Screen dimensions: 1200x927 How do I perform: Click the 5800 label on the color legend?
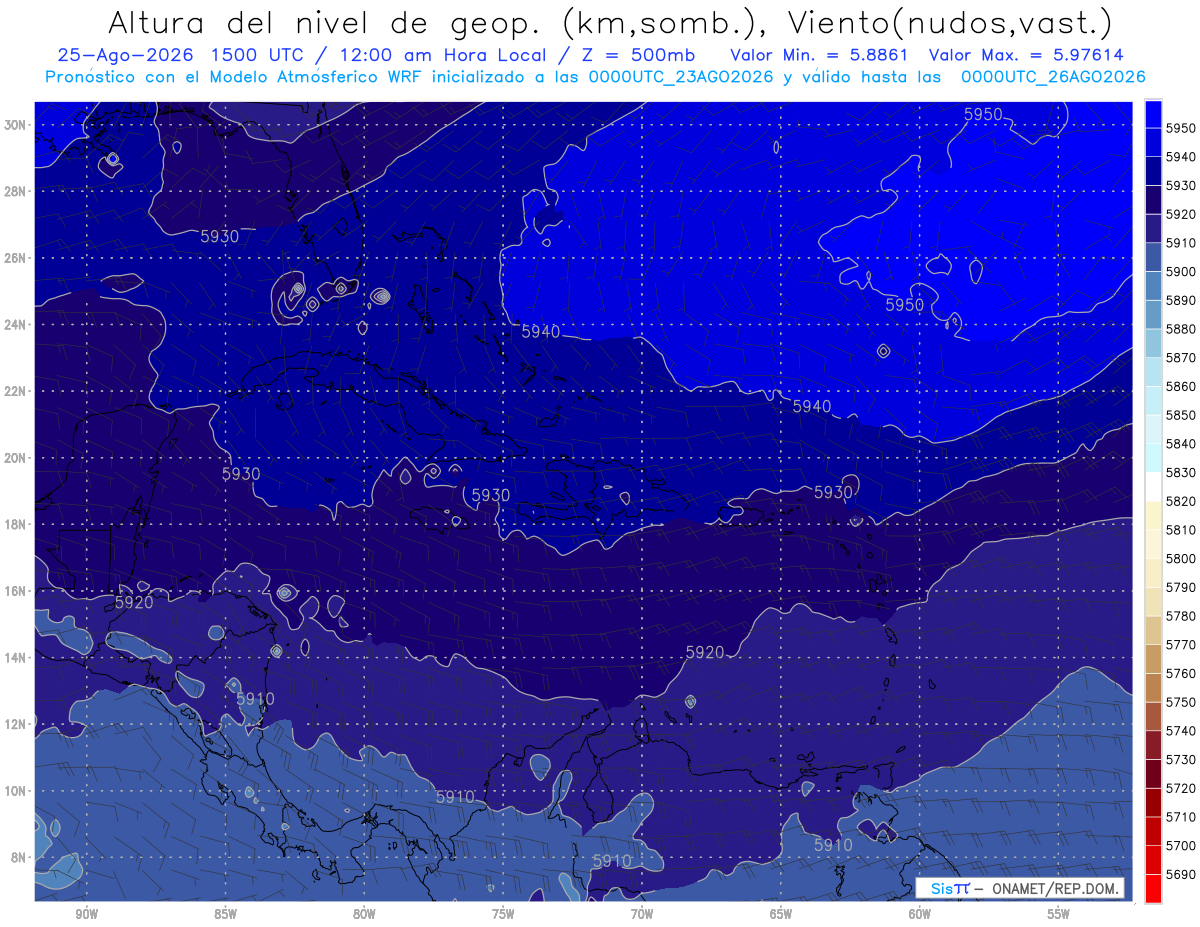1181,558
